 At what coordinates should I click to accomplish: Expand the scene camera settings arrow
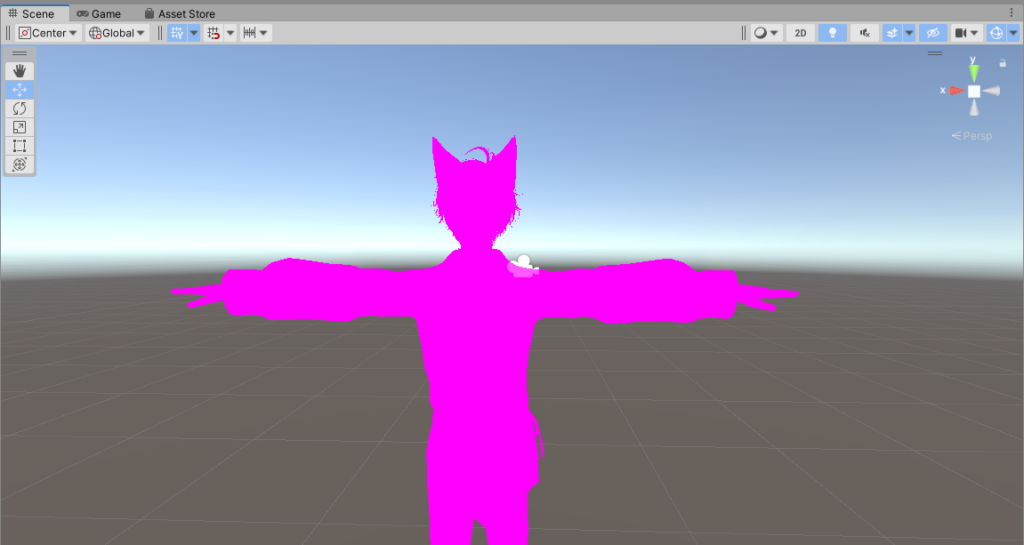point(975,33)
